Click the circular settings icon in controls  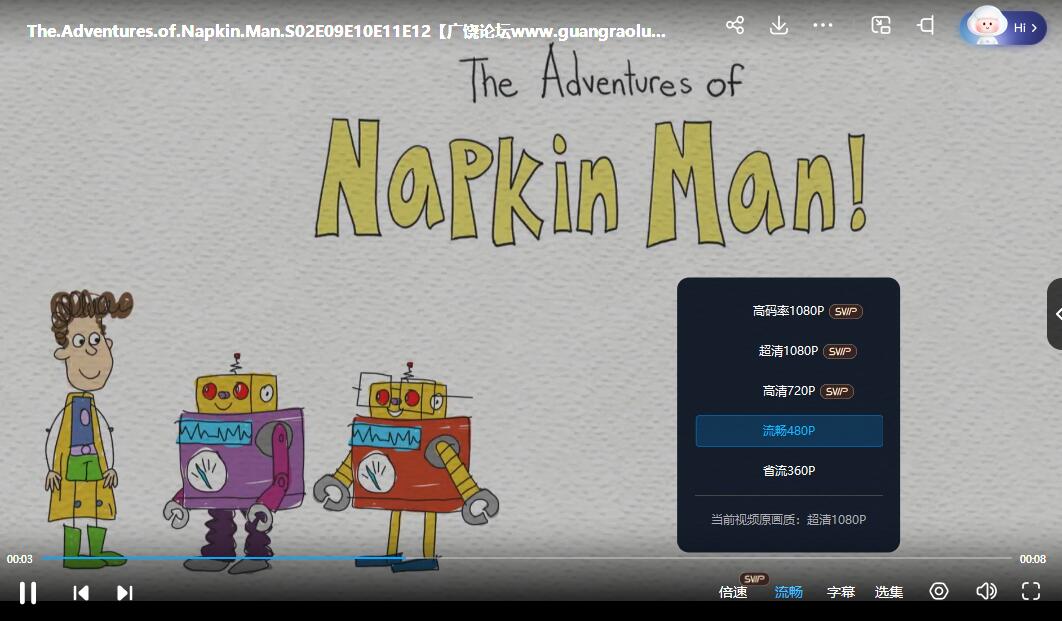pos(939,591)
